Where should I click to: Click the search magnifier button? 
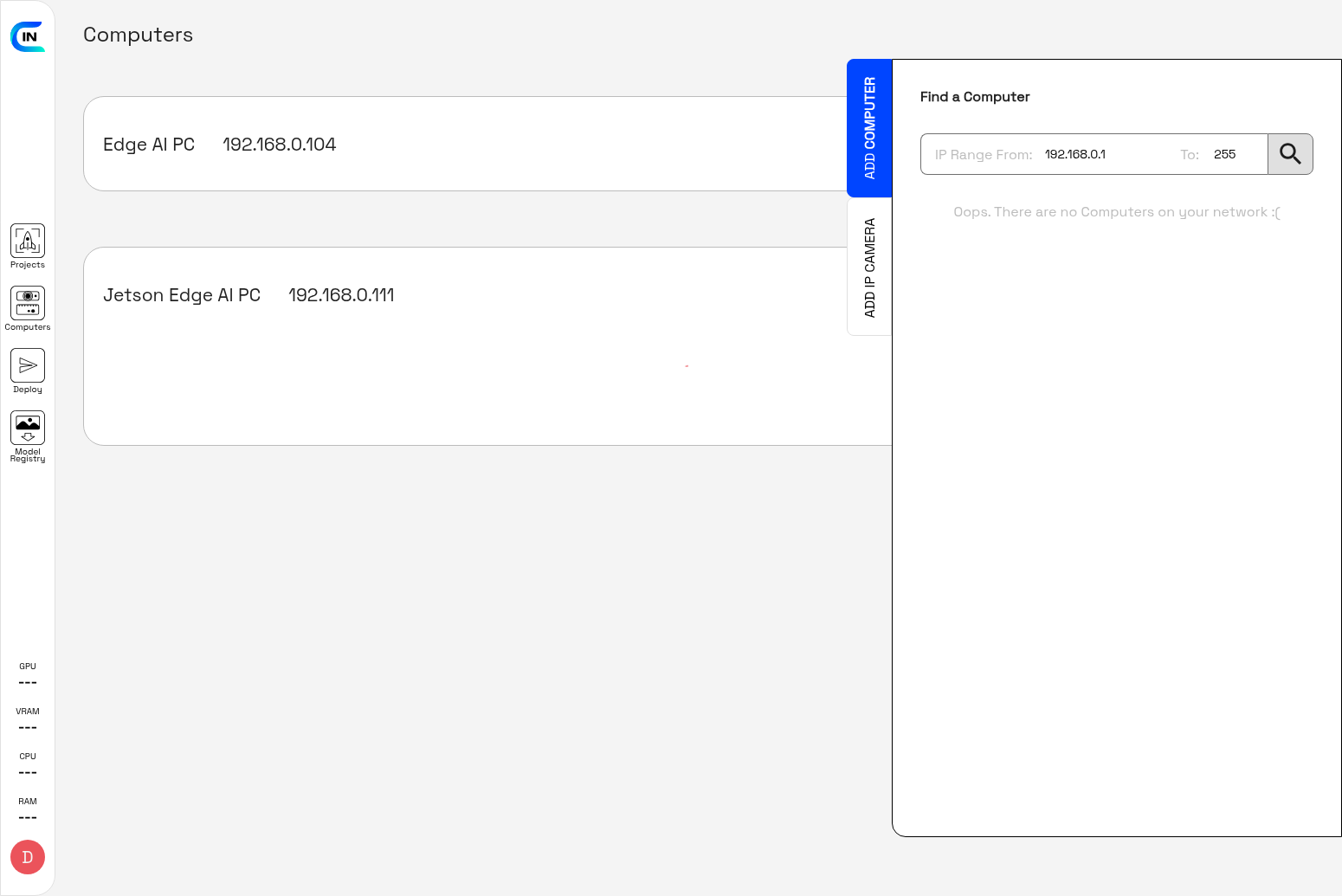(x=1290, y=154)
